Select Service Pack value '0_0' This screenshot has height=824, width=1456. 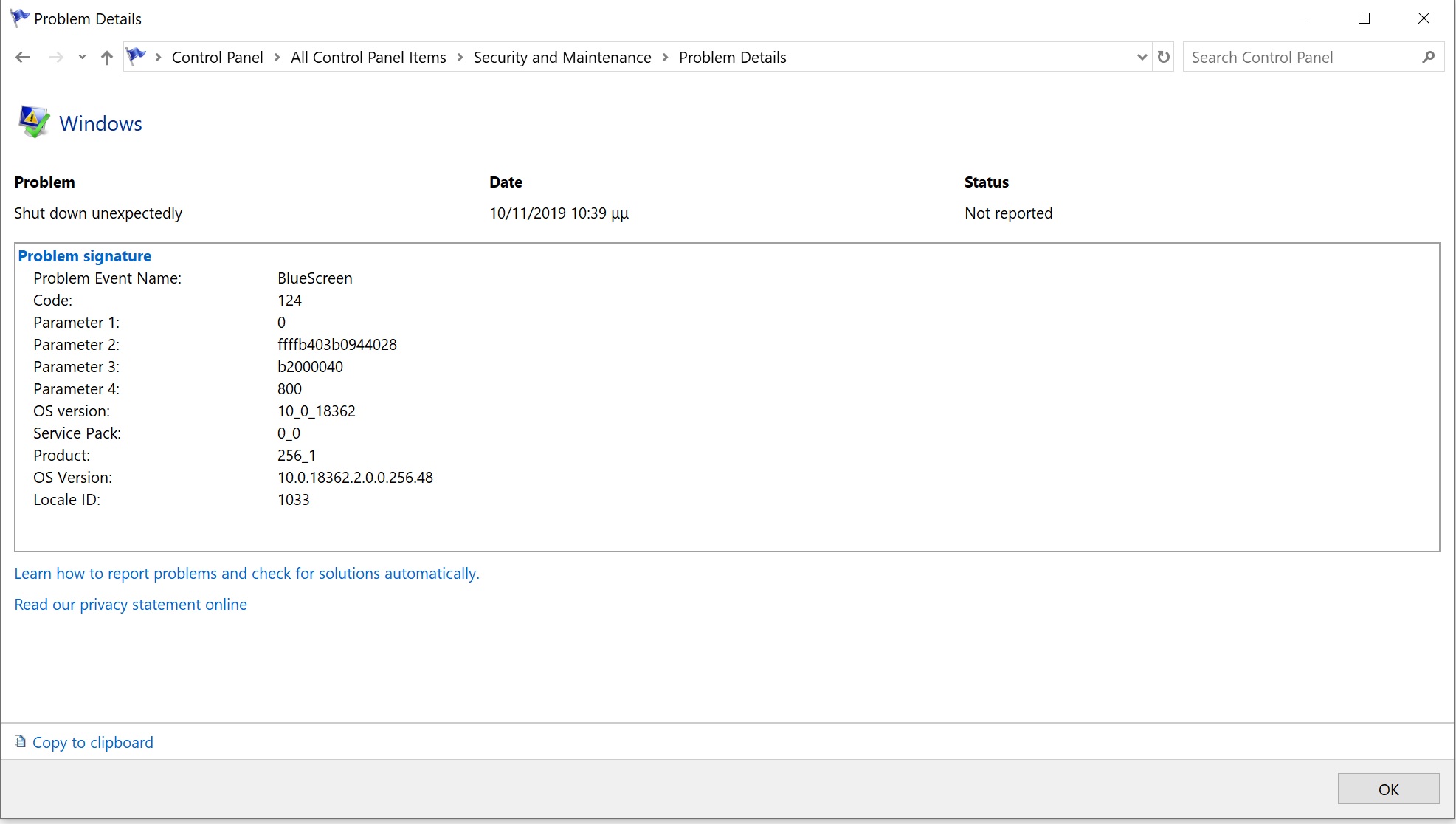289,433
